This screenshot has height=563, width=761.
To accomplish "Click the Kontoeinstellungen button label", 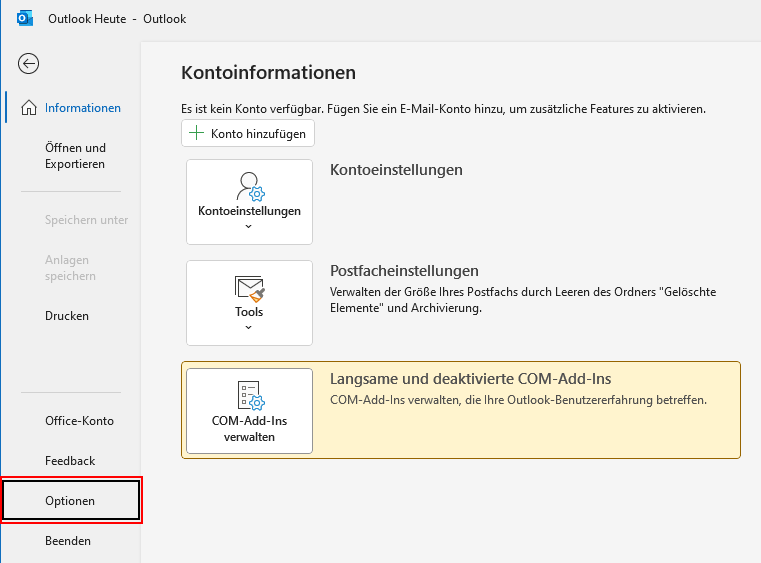I will pyautogui.click(x=249, y=211).
